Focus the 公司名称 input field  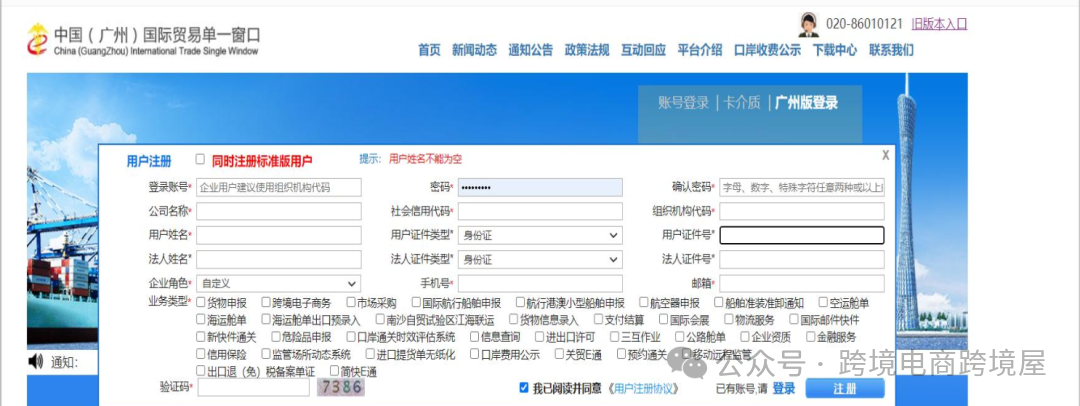pyautogui.click(x=278, y=211)
